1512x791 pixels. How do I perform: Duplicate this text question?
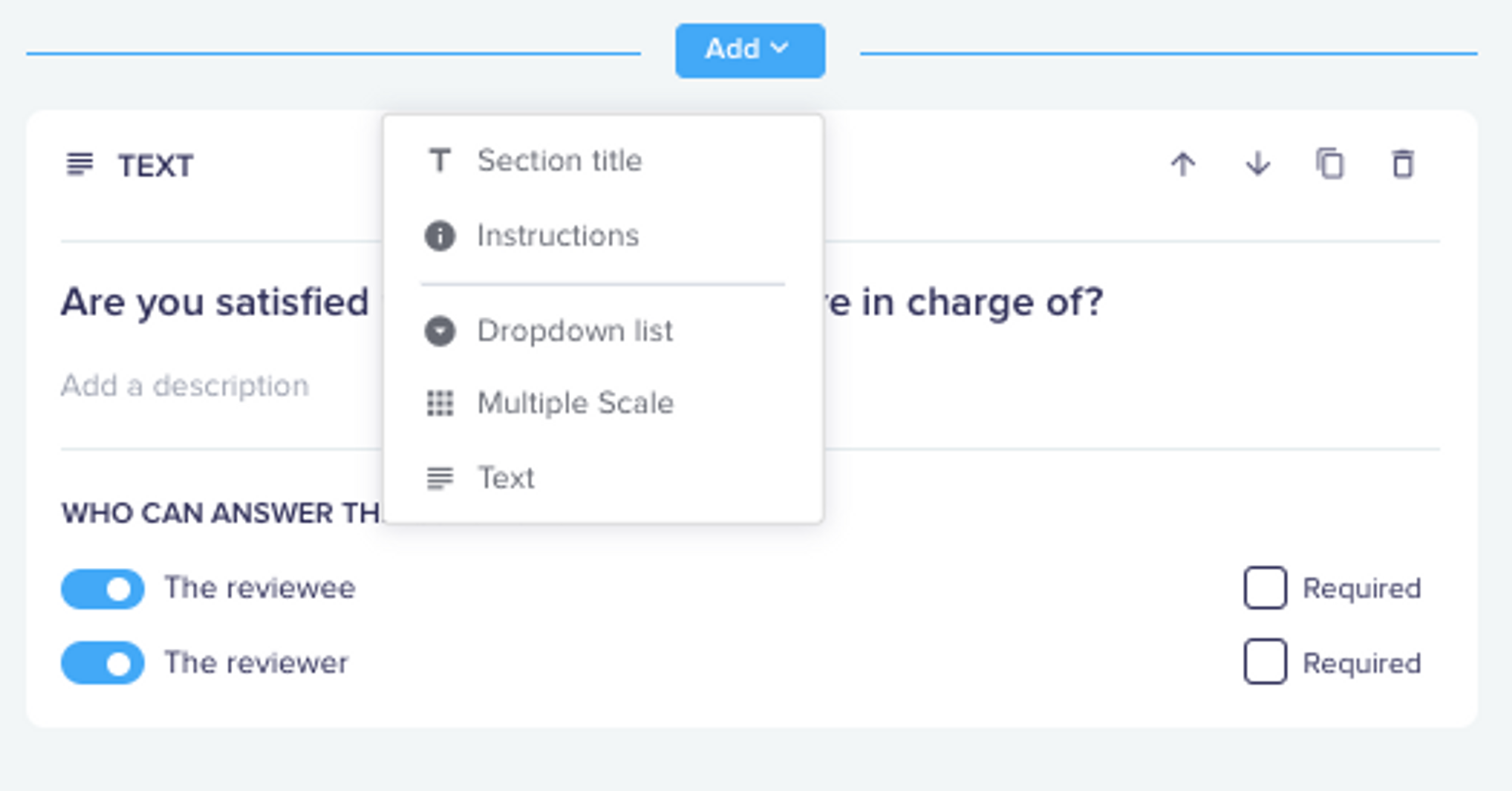1330,164
